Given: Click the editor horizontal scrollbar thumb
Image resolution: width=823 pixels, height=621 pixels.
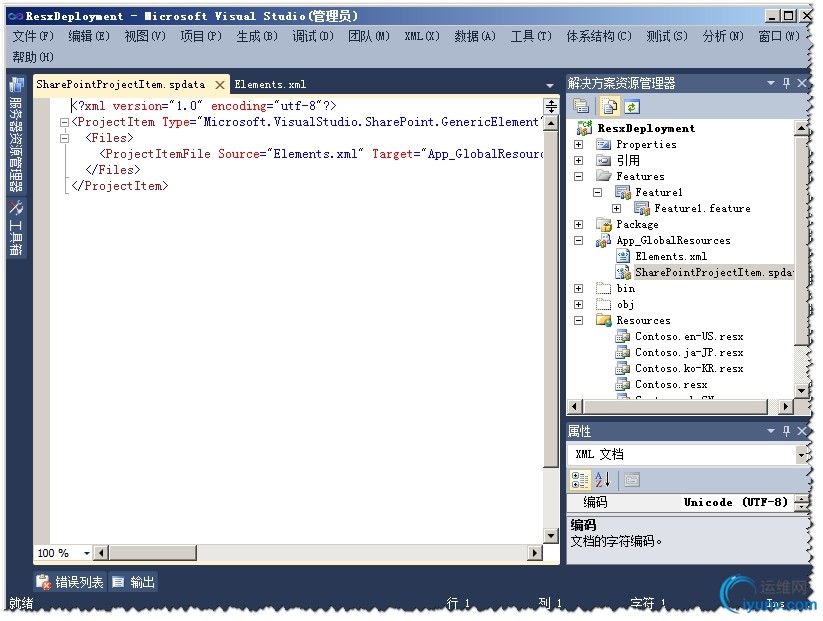Looking at the screenshot, I should coord(152,553).
